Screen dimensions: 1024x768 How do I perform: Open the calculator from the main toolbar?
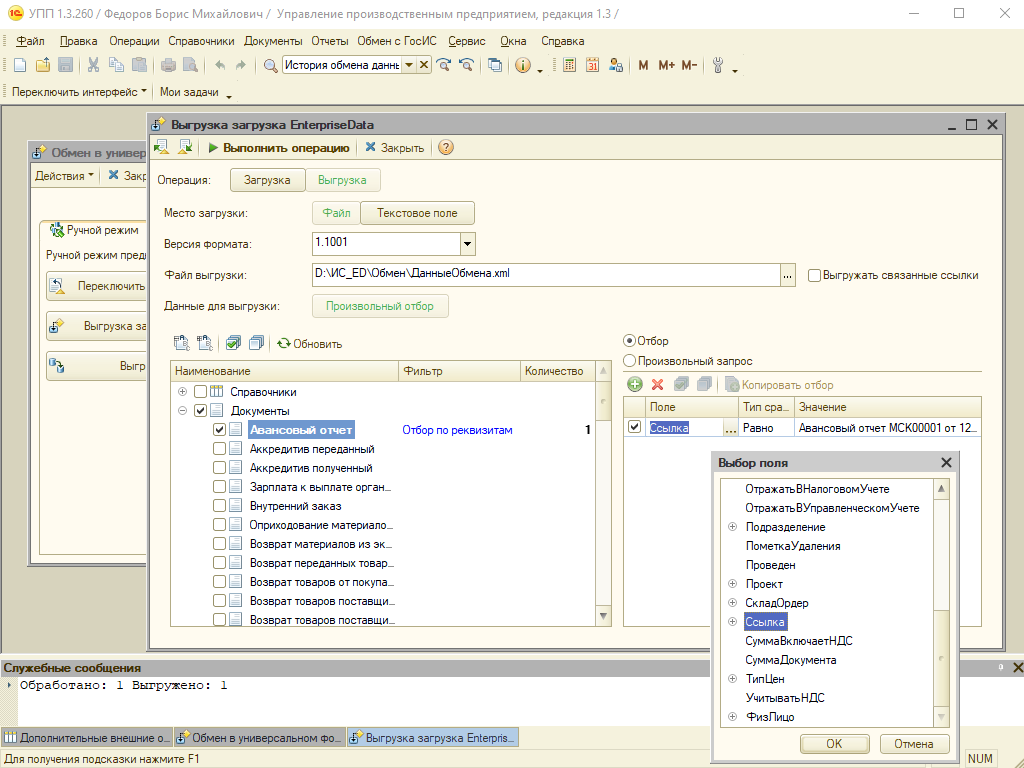tap(569, 65)
